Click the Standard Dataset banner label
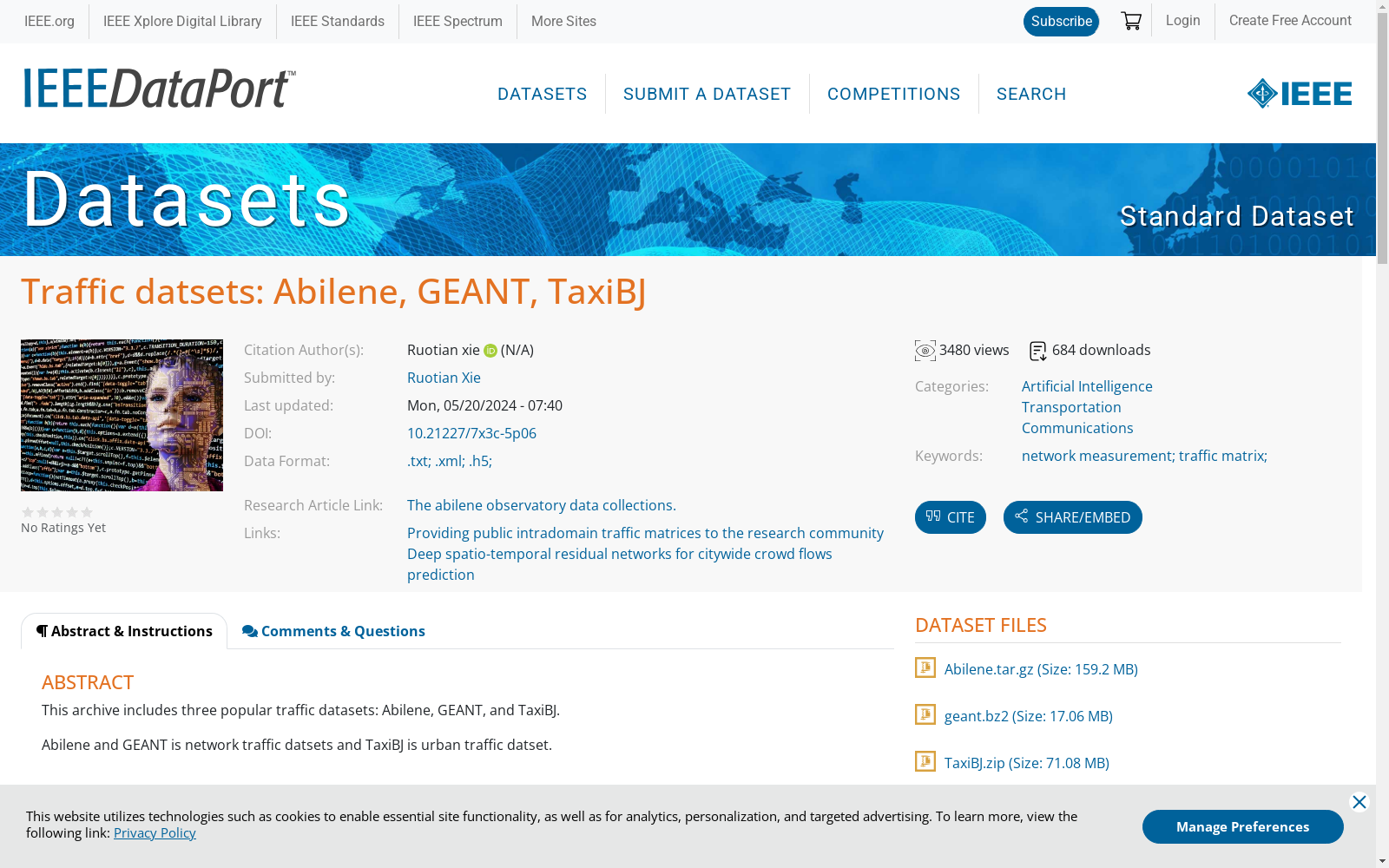1389x868 pixels. click(x=1236, y=216)
